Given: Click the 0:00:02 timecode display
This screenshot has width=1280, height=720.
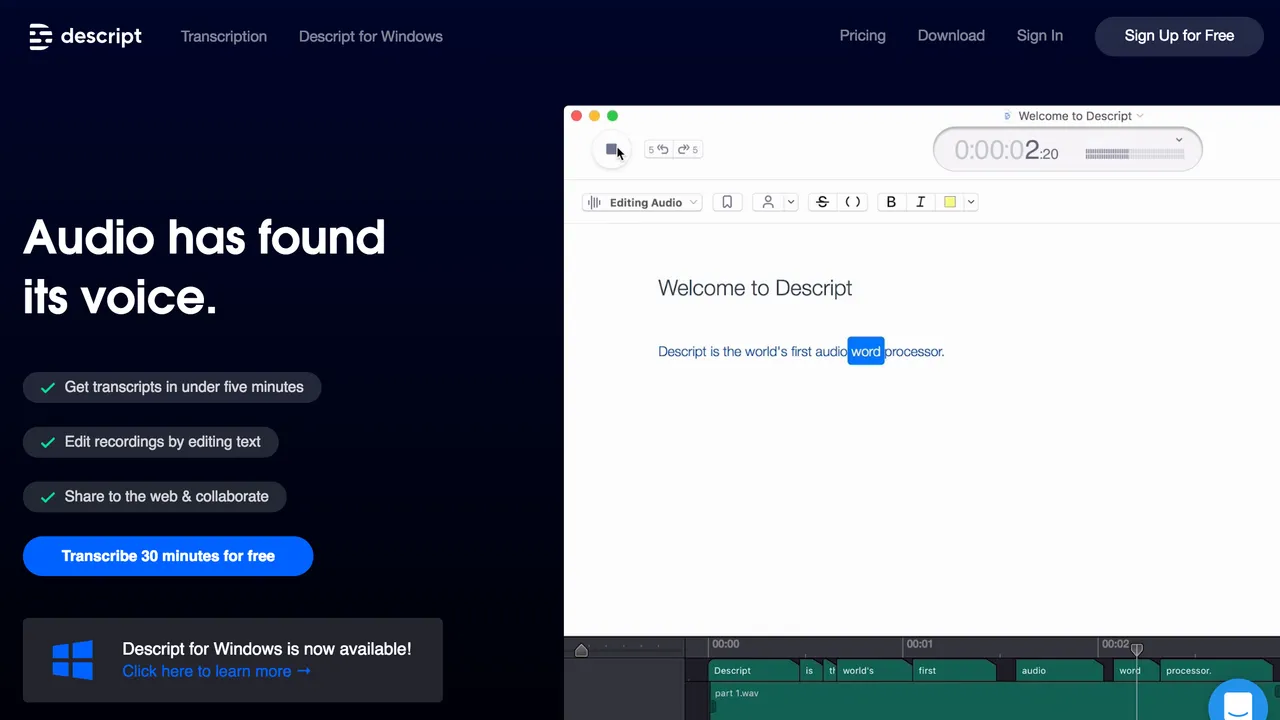Looking at the screenshot, I should [x=1006, y=151].
